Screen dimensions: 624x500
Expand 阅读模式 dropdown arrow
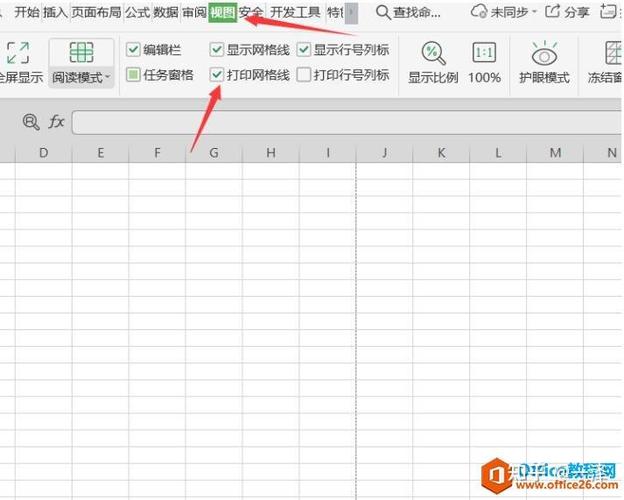108,76
